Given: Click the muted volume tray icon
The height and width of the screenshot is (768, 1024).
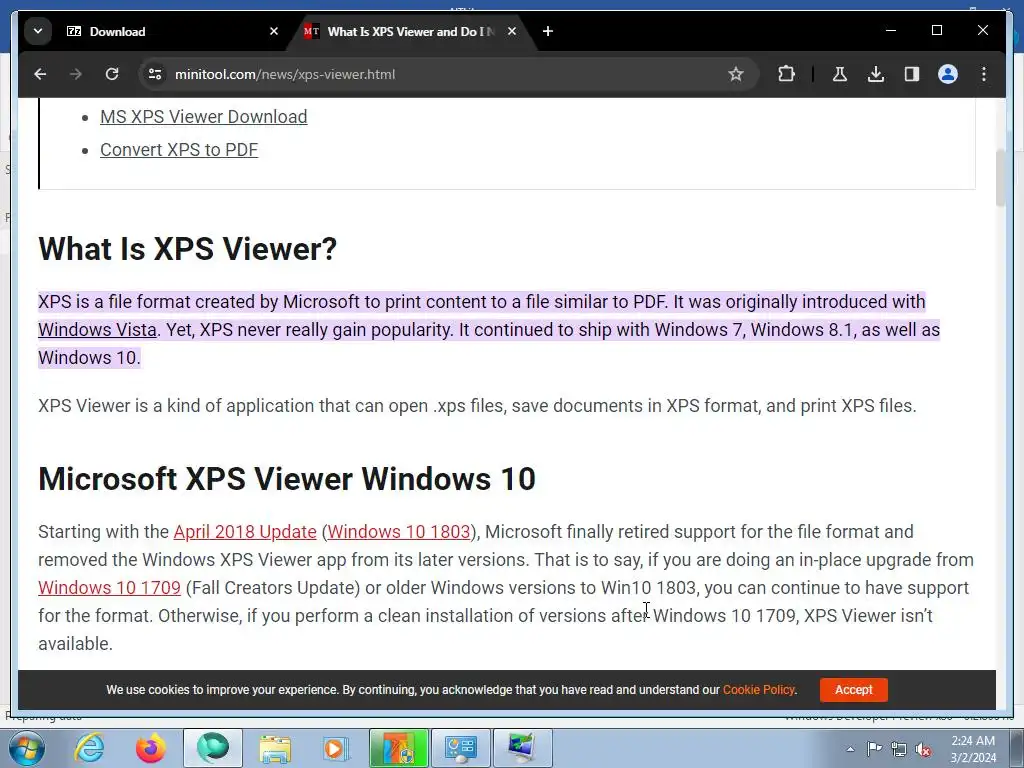Looking at the screenshot, I should [x=923, y=749].
